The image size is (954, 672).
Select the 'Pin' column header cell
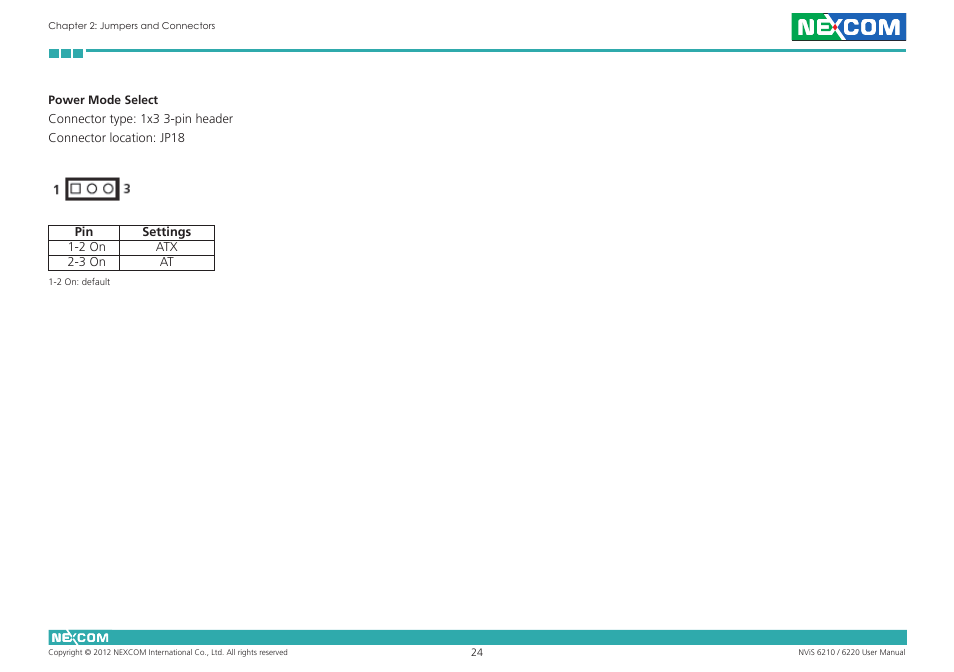pyautogui.click(x=84, y=232)
